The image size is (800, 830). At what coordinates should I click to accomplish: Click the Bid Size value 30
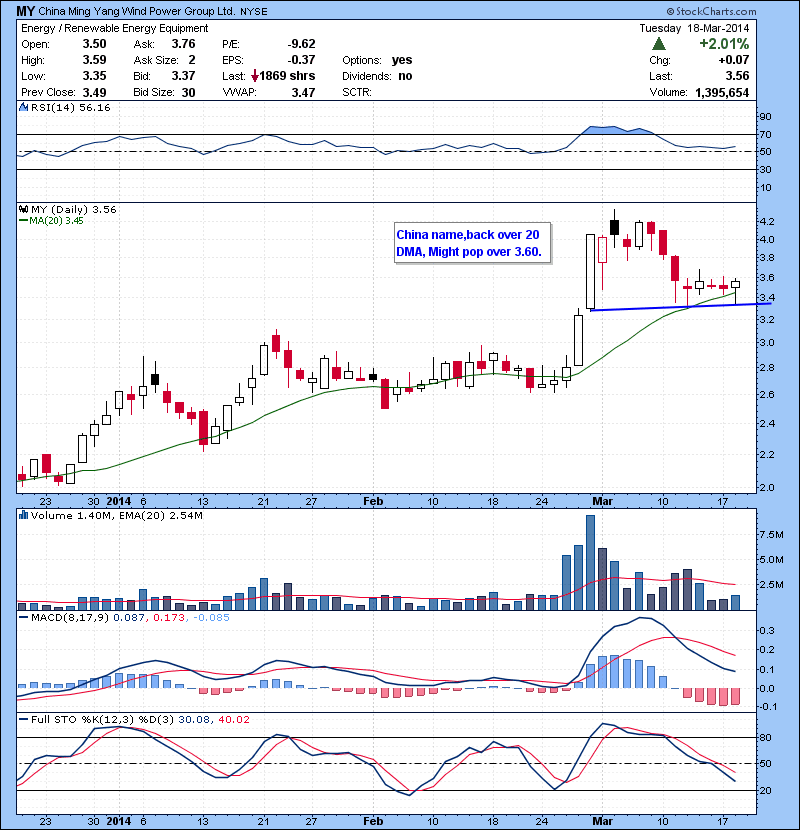tap(188, 93)
